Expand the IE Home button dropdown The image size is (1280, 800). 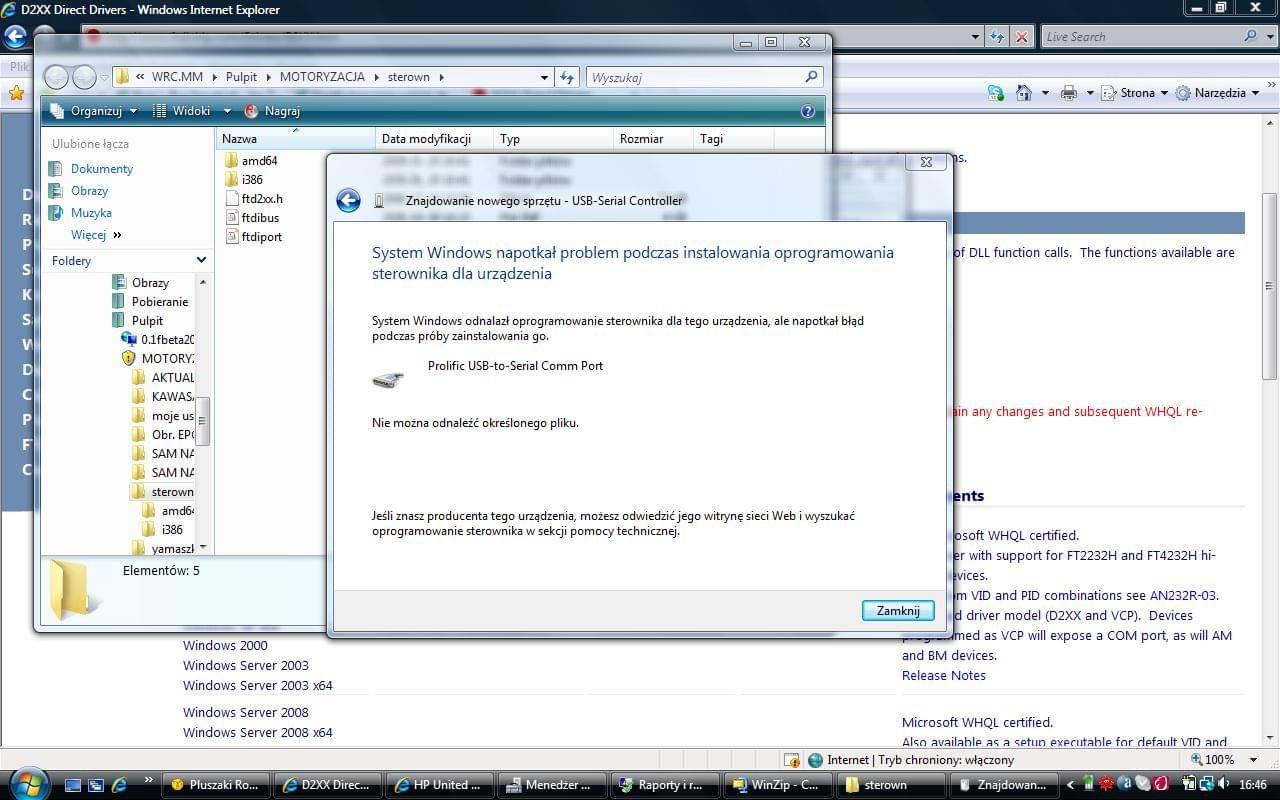point(1044,92)
